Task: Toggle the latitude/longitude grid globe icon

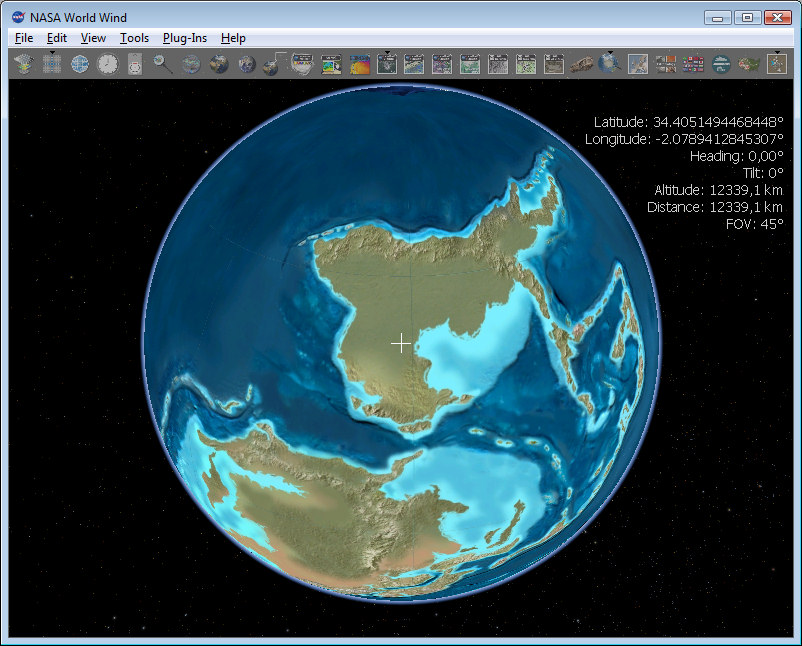Action: click(79, 64)
